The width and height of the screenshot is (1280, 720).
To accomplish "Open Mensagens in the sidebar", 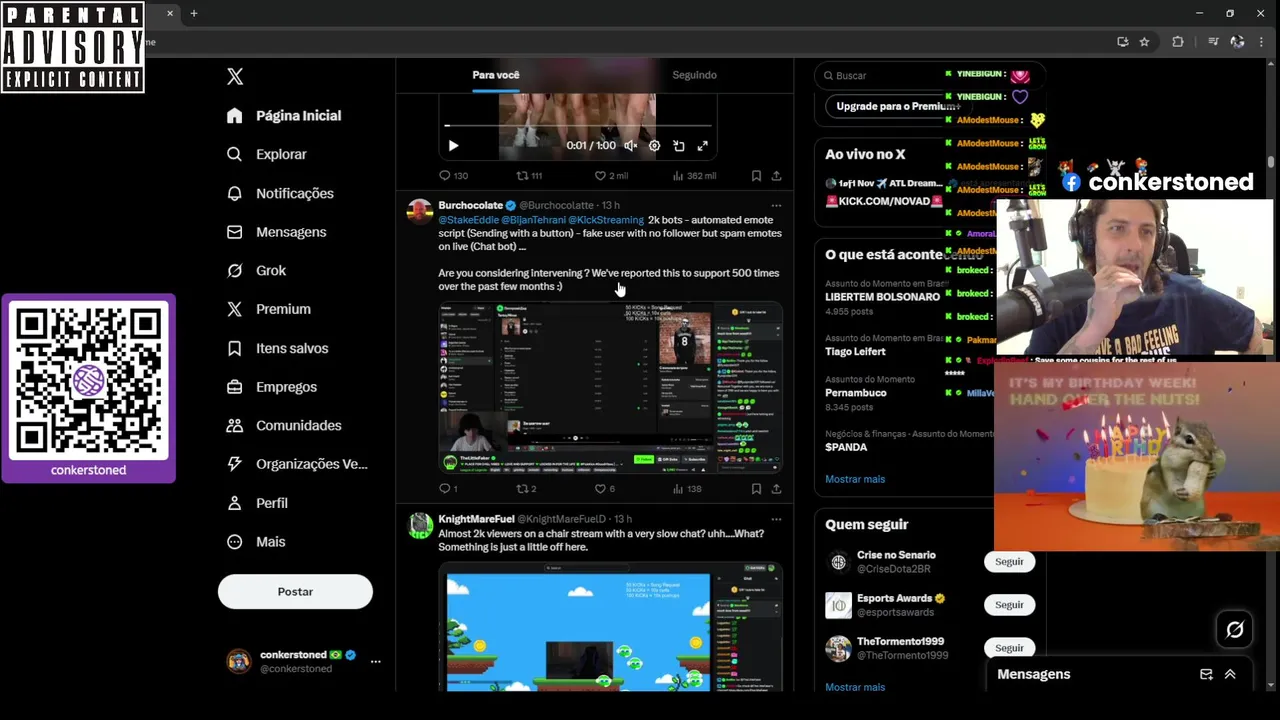I will (276, 232).
